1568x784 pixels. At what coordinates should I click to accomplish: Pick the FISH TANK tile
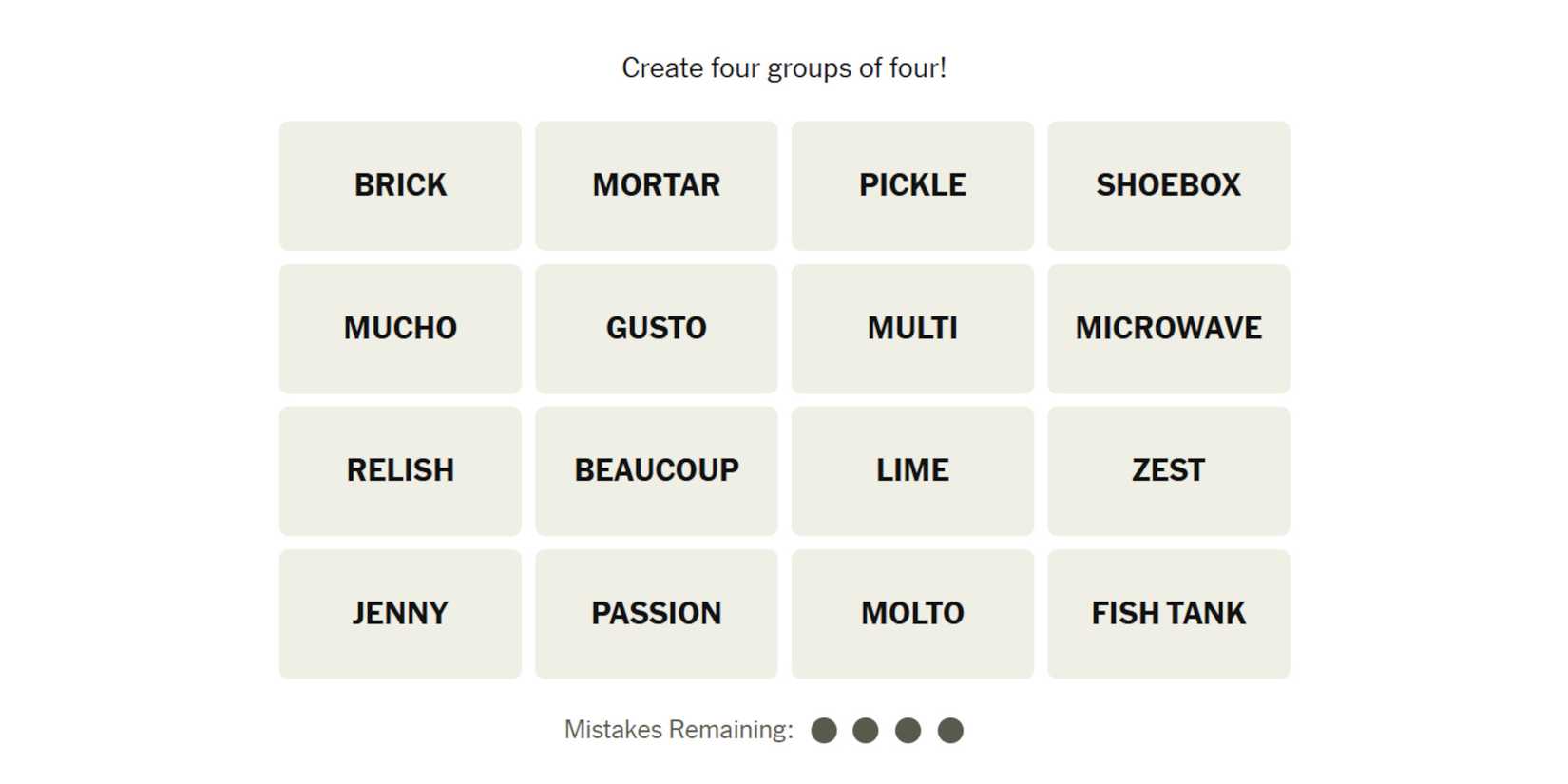pyautogui.click(x=1168, y=614)
